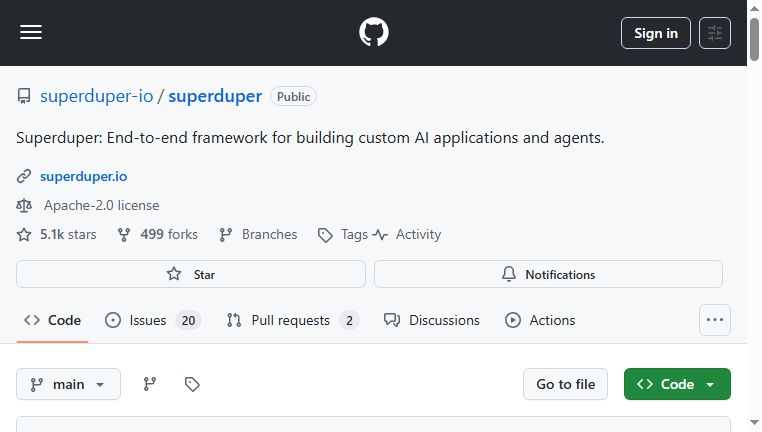Screen dimensions: 762x432
Task: Click the Notifications bell button
Action: (x=548, y=274)
